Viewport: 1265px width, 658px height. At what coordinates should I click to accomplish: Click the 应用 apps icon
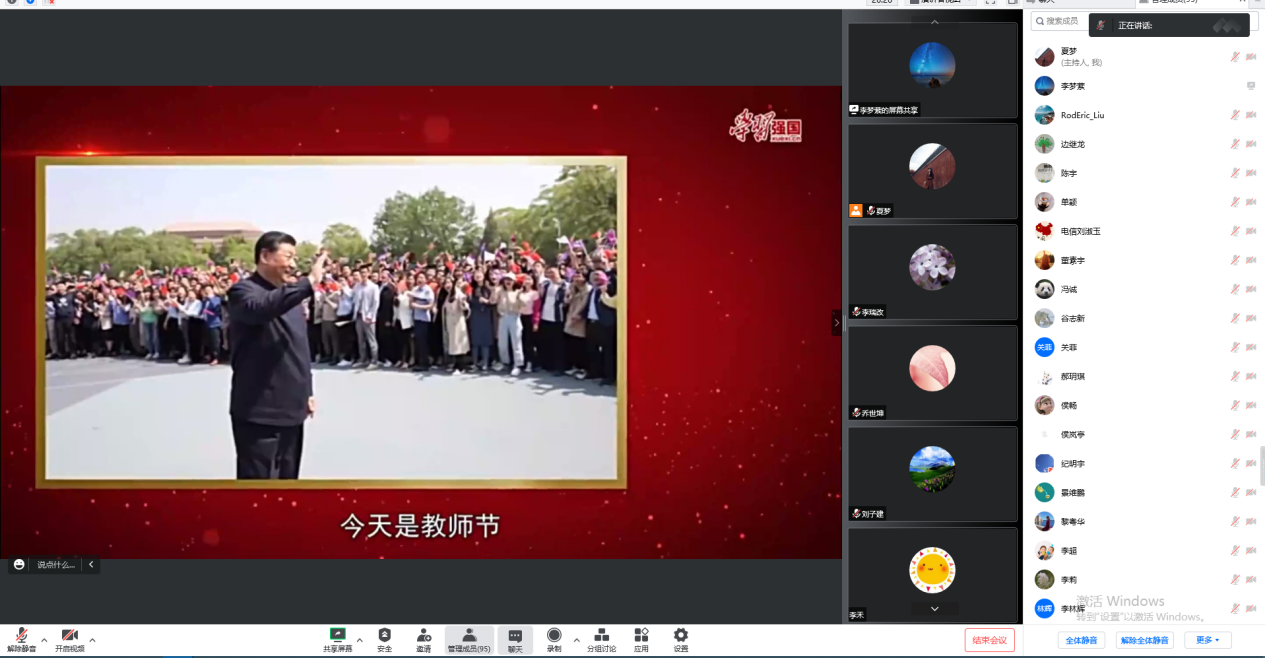tap(641, 635)
